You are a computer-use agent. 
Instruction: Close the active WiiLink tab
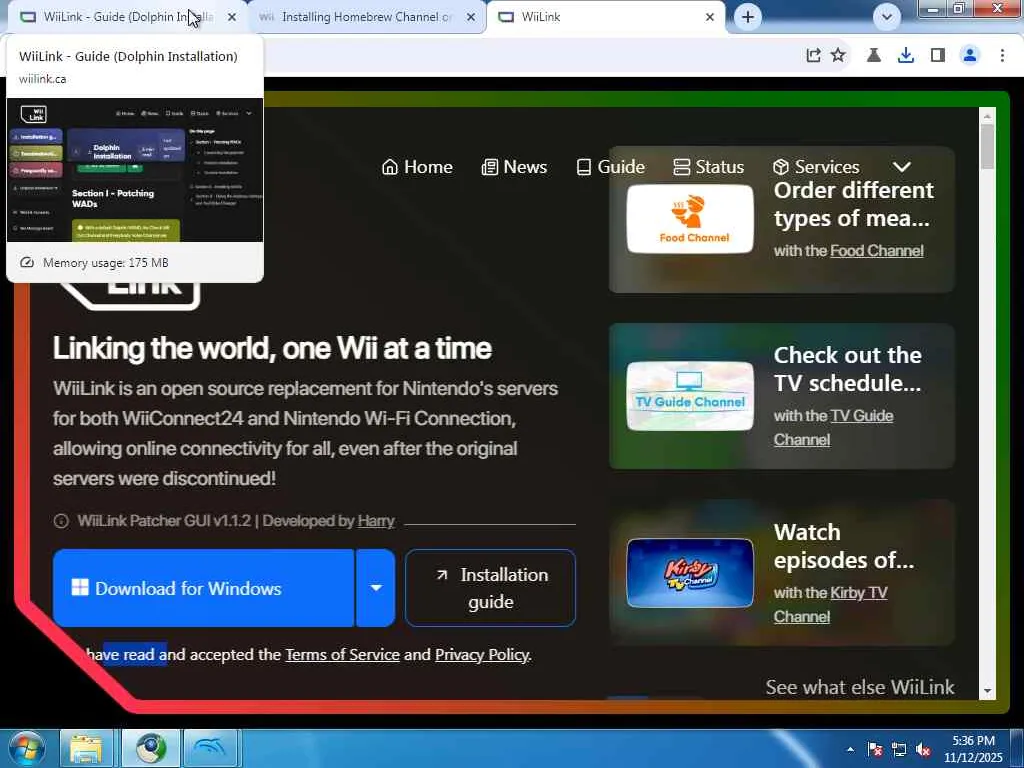pos(710,18)
